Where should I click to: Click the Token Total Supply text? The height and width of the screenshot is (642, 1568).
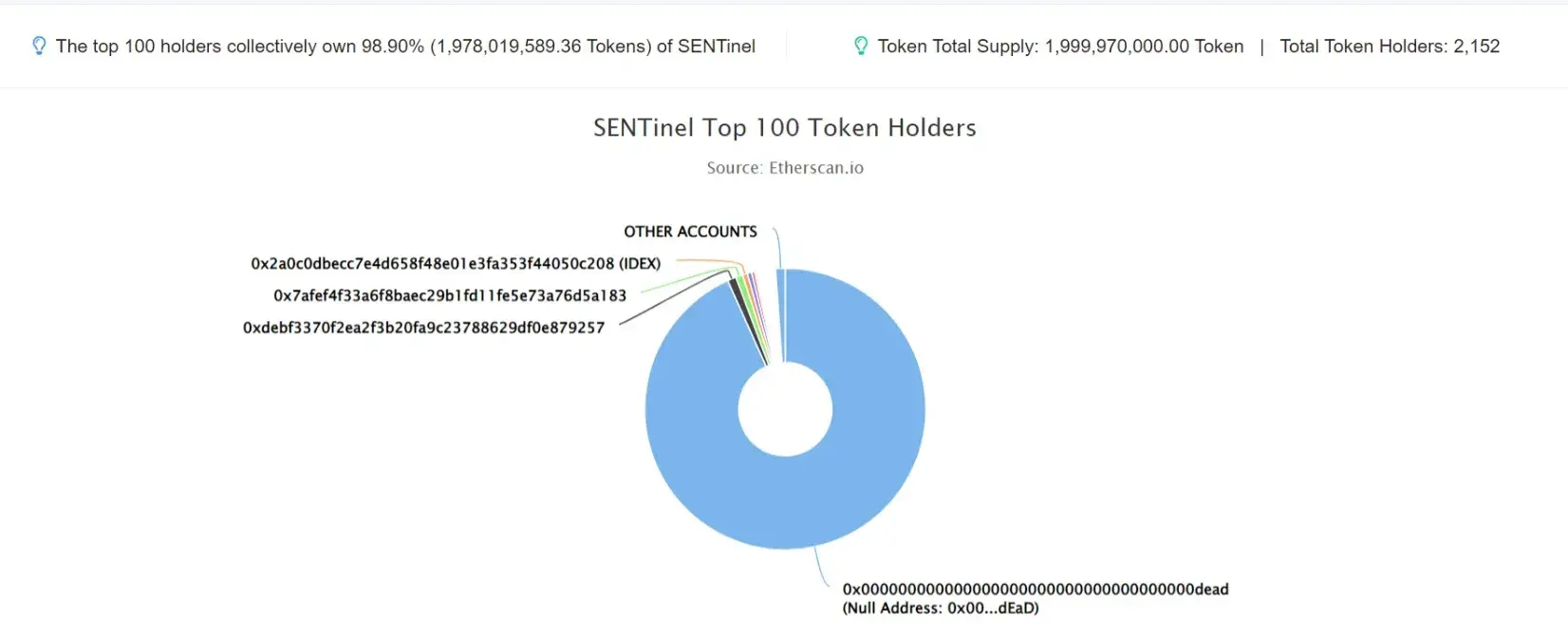[x=1060, y=46]
